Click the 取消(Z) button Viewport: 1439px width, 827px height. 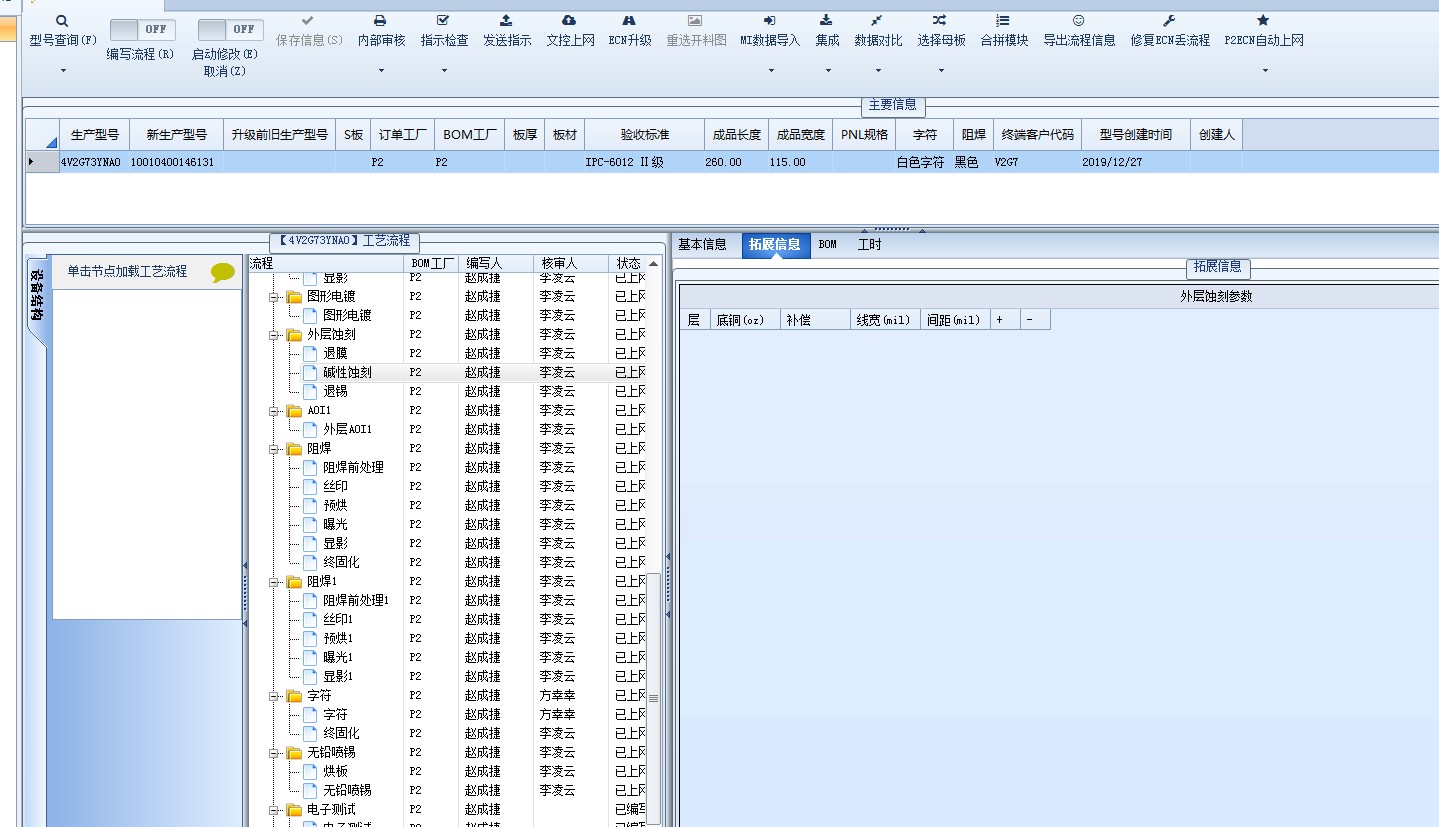pos(224,71)
